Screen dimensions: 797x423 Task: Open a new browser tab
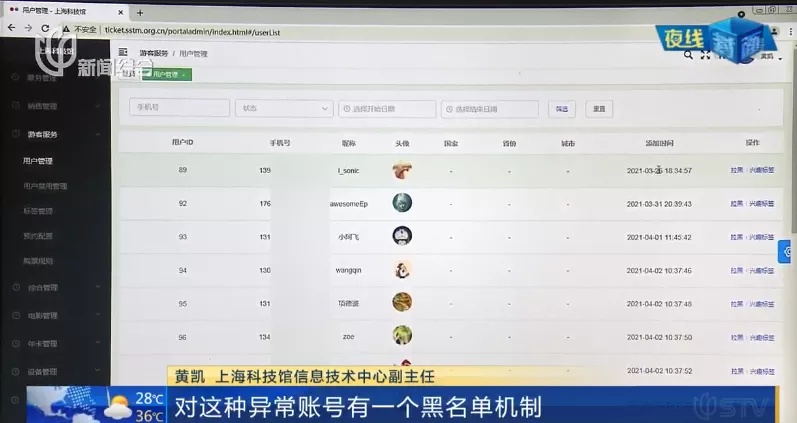point(140,13)
